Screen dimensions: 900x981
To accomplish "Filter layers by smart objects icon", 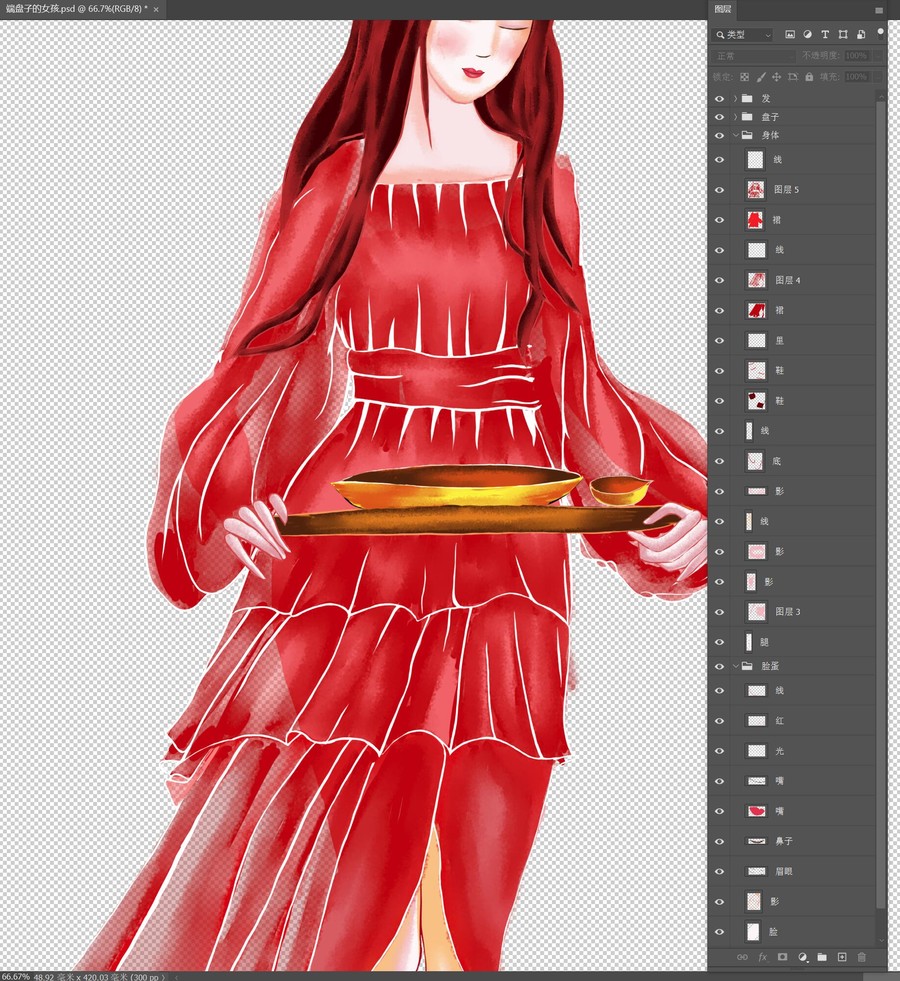I will click(861, 34).
